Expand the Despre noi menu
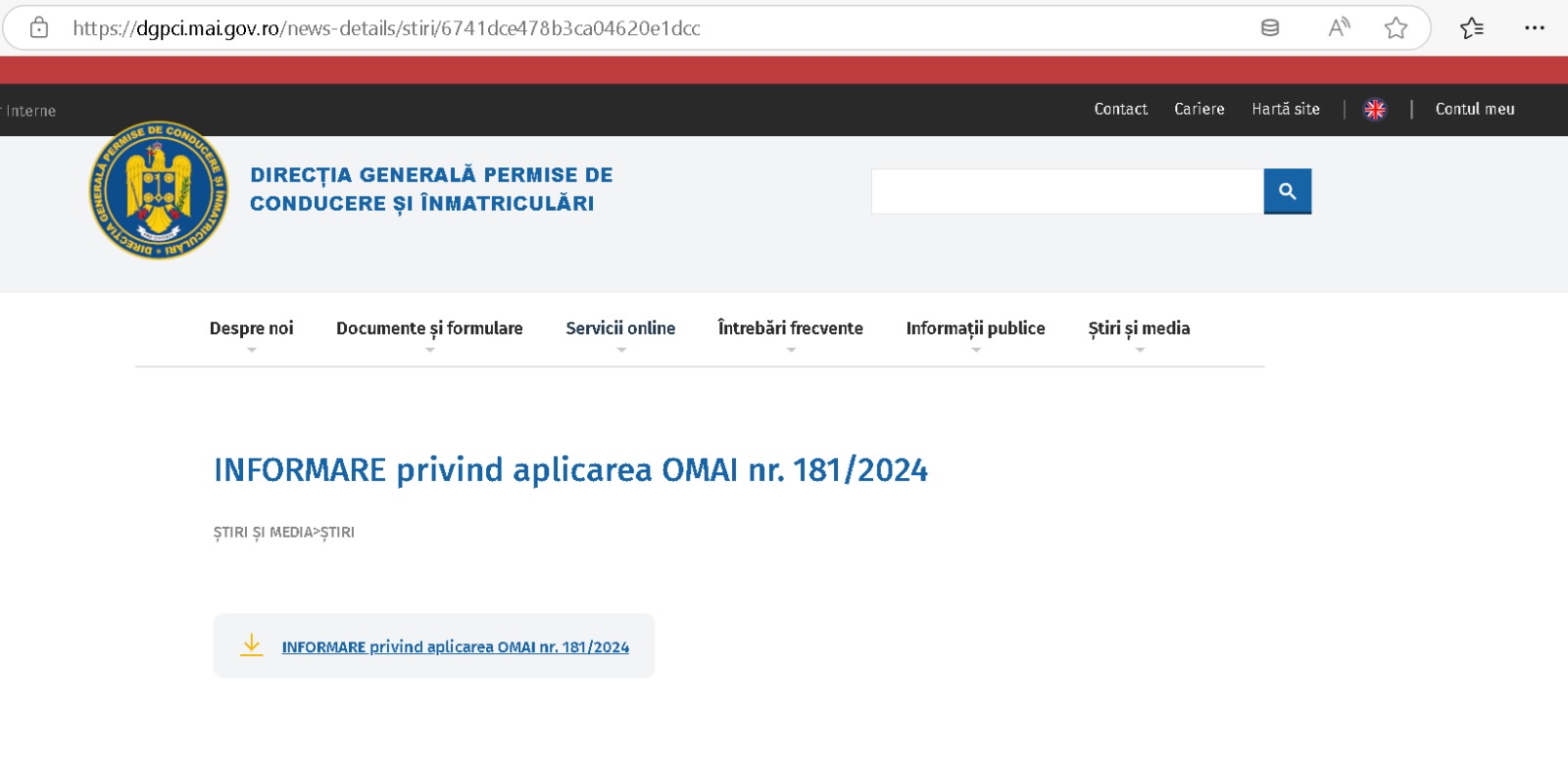Viewport: 1568px width, 761px height. (251, 329)
